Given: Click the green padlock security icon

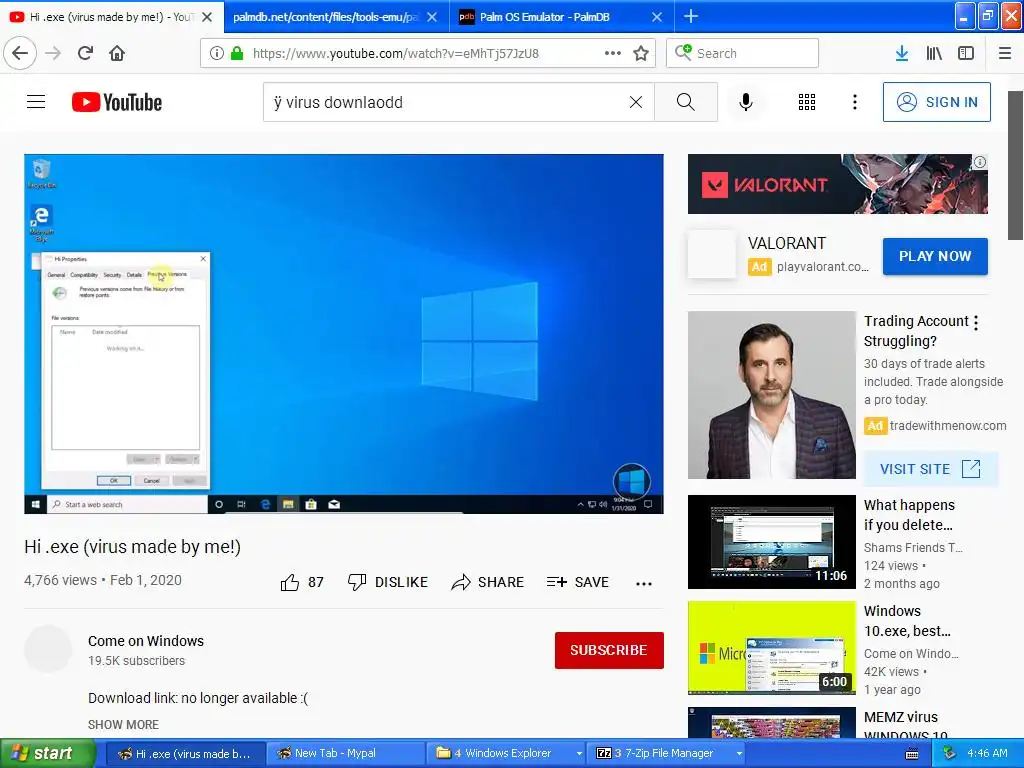Looking at the screenshot, I should click(x=236, y=53).
